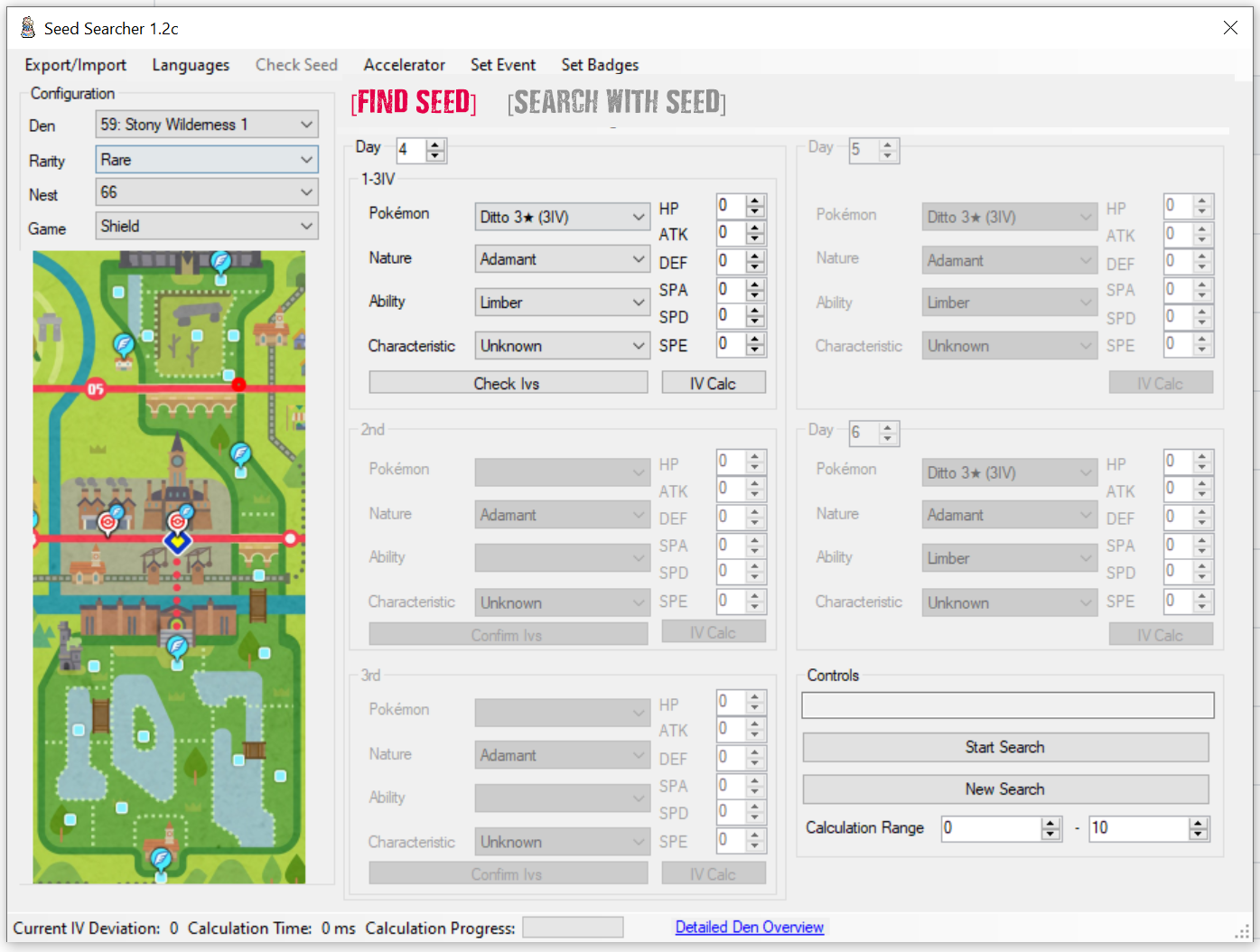Expand the Rarity dropdown
Image resolution: width=1260 pixels, height=952 pixels.
click(207, 160)
